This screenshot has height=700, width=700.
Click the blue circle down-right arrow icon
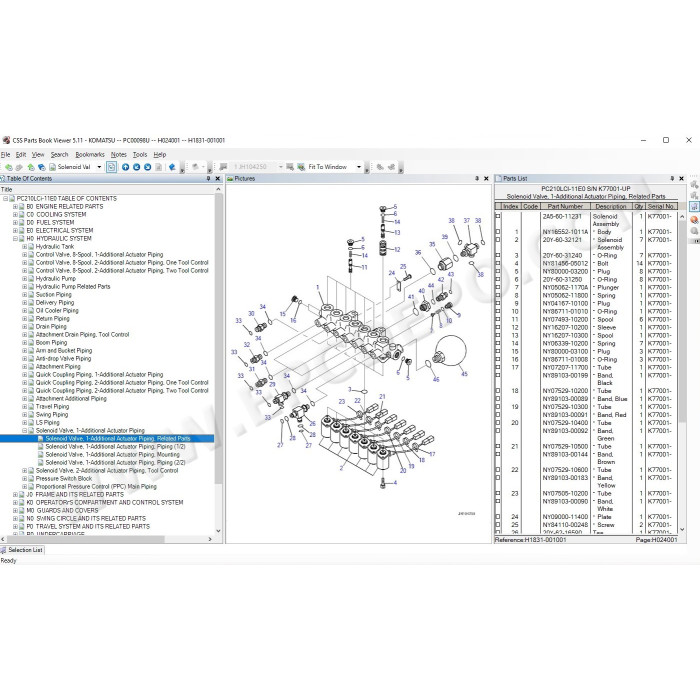click(x=148, y=167)
